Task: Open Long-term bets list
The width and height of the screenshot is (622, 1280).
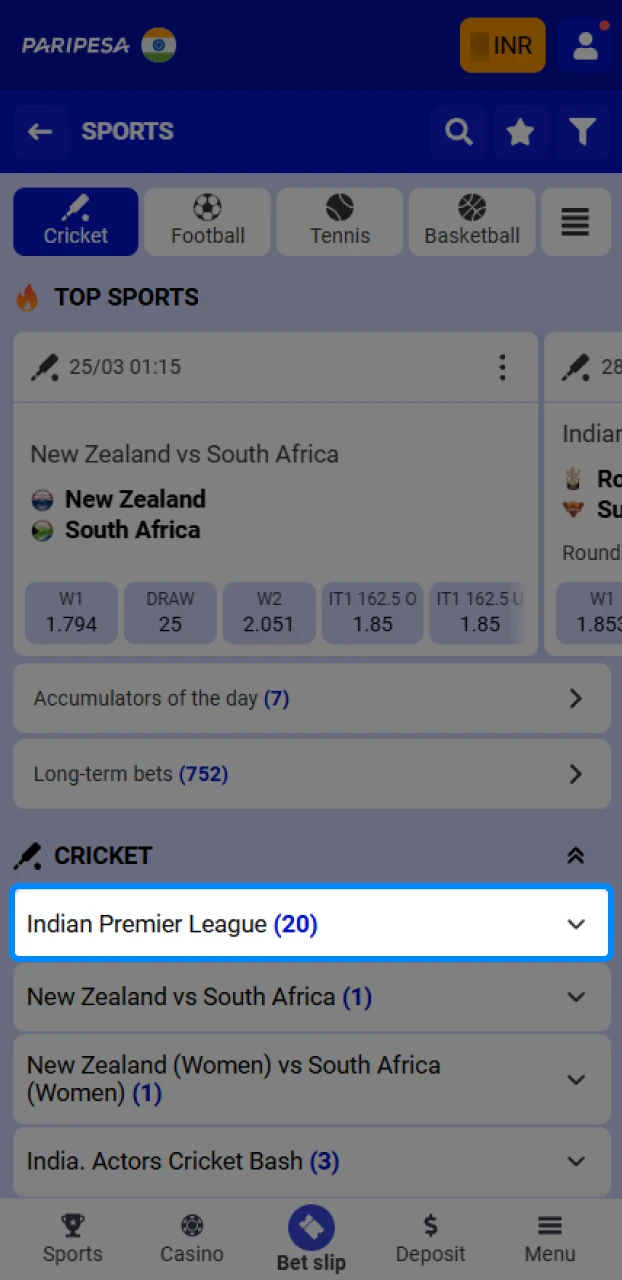Action: point(311,774)
